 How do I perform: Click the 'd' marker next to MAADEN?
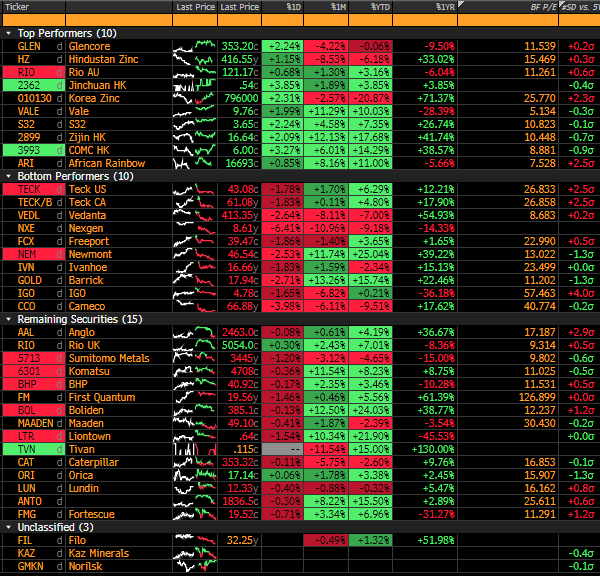click(x=59, y=423)
